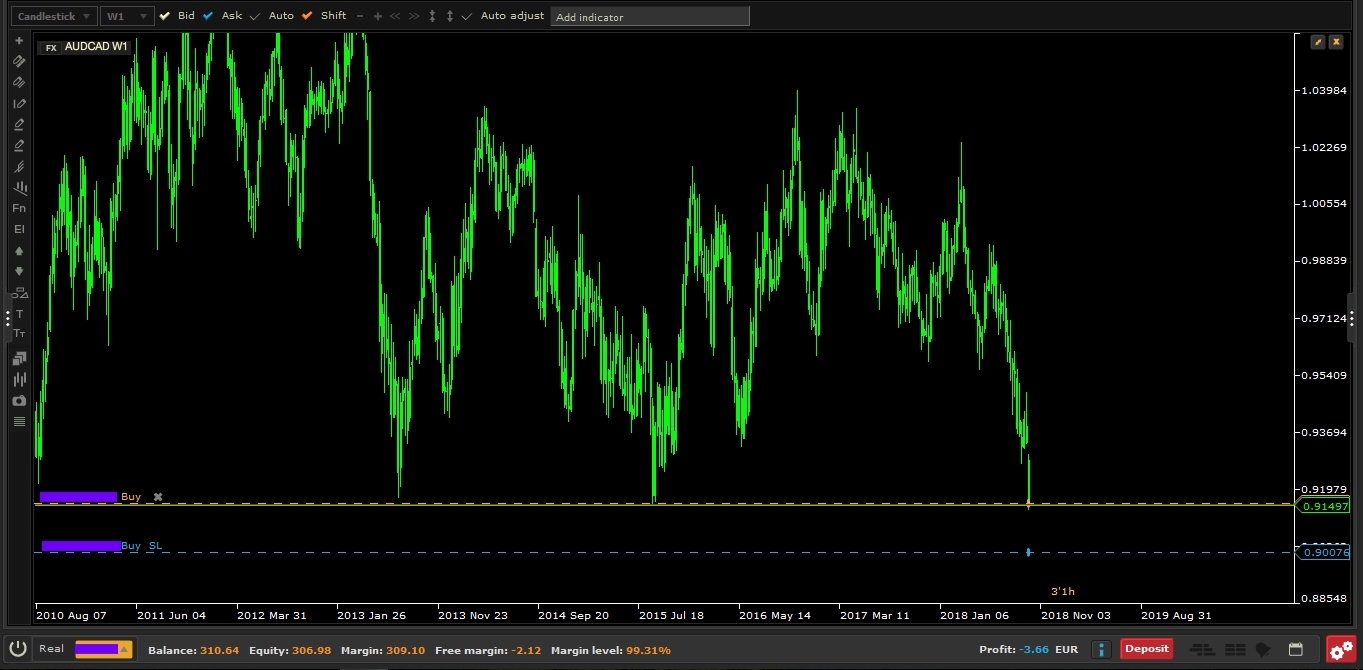Click the bar chart icon in sidebar
The width and height of the screenshot is (1363, 670).
click(19, 379)
